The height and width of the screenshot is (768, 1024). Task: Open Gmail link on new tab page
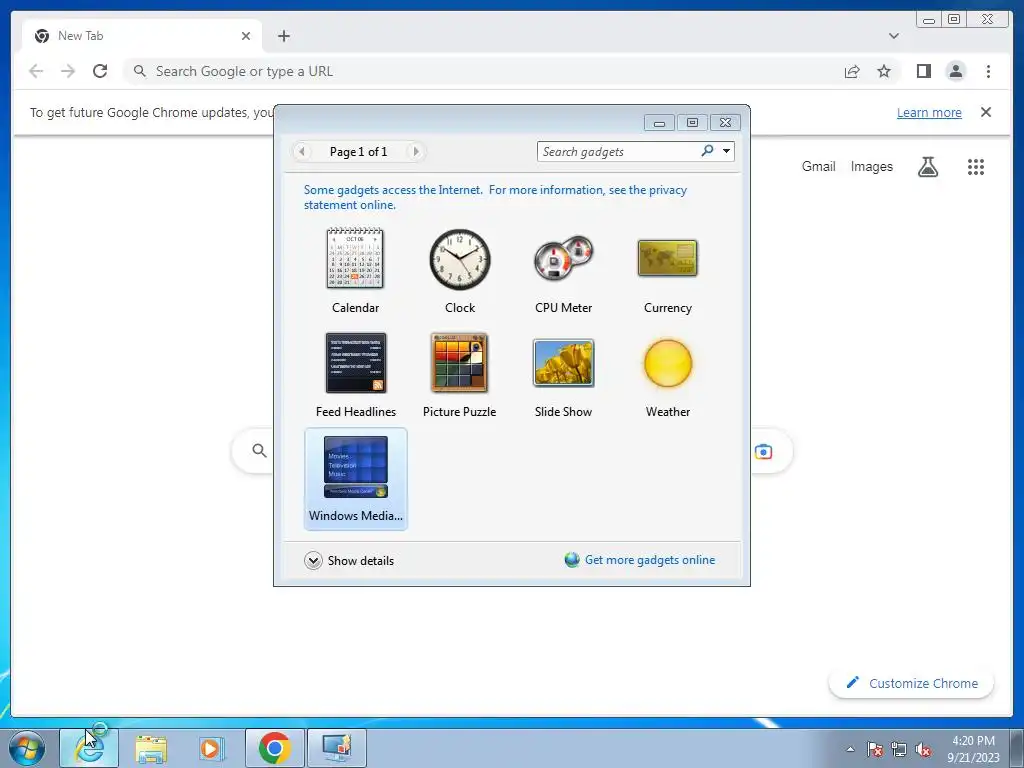pyautogui.click(x=818, y=167)
